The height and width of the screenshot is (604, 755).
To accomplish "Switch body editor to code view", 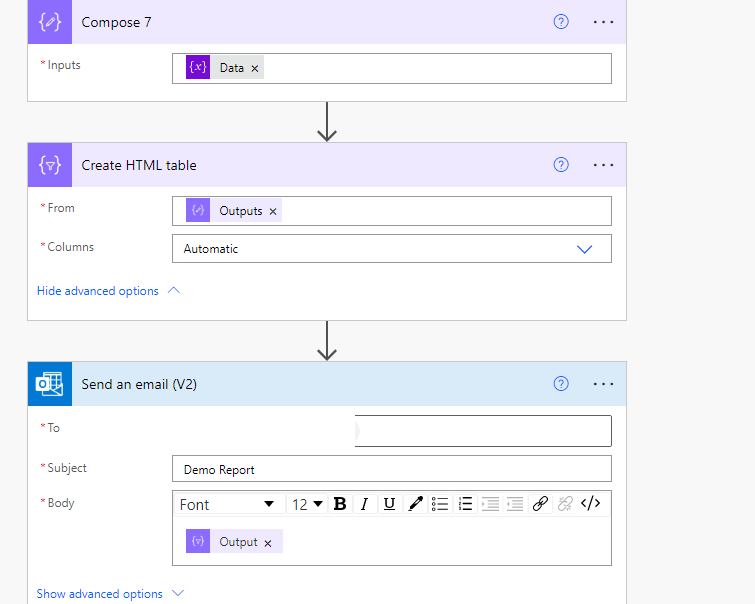I will pos(590,504).
